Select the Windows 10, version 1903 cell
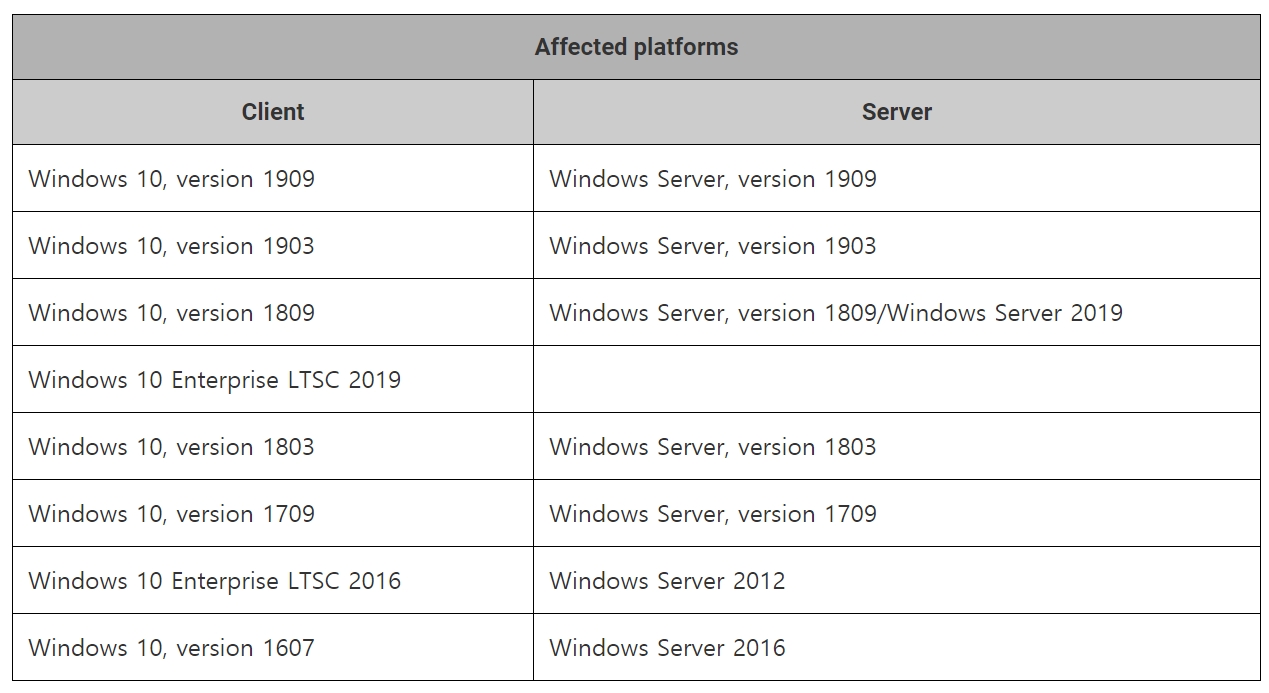Image resolution: width=1269 pixels, height=693 pixels. pos(172,246)
